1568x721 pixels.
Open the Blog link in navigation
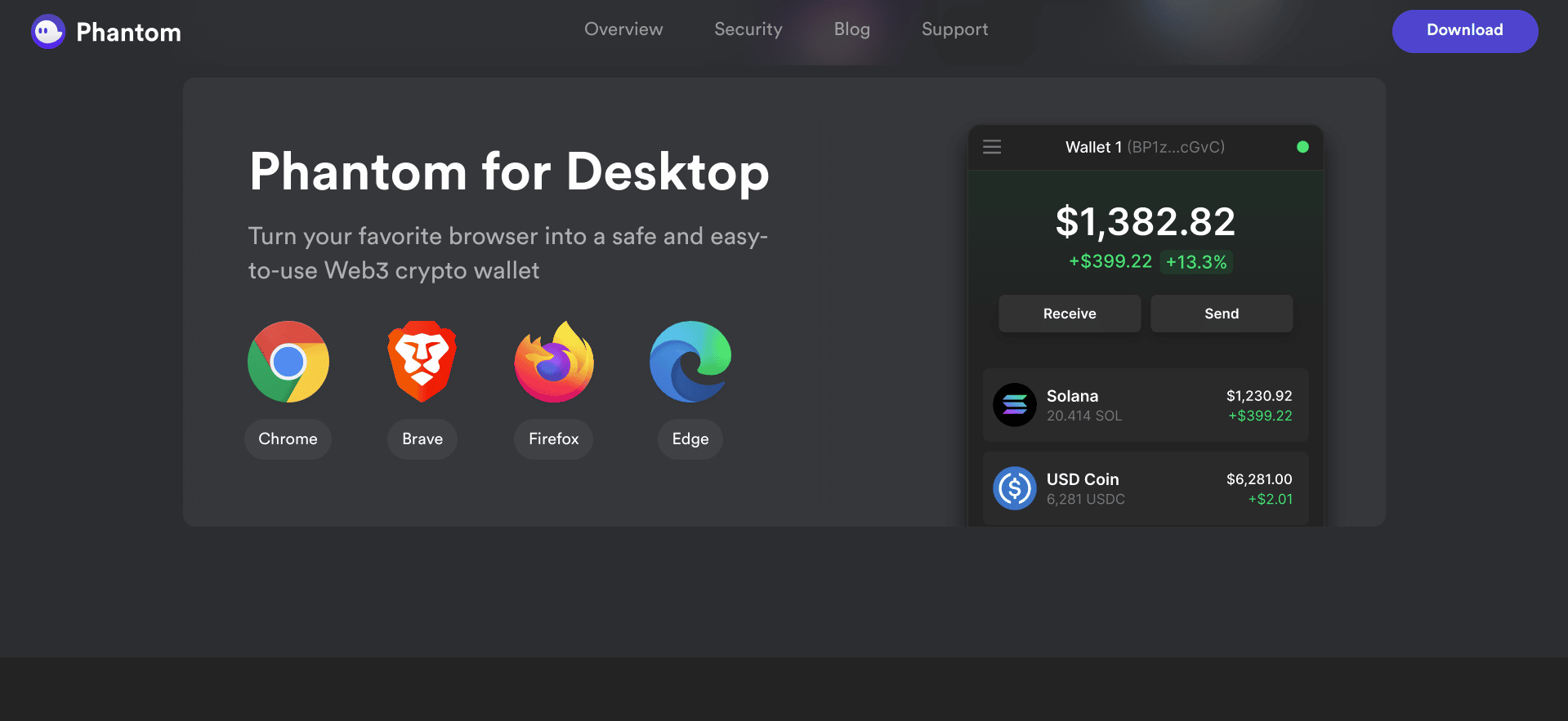click(851, 29)
